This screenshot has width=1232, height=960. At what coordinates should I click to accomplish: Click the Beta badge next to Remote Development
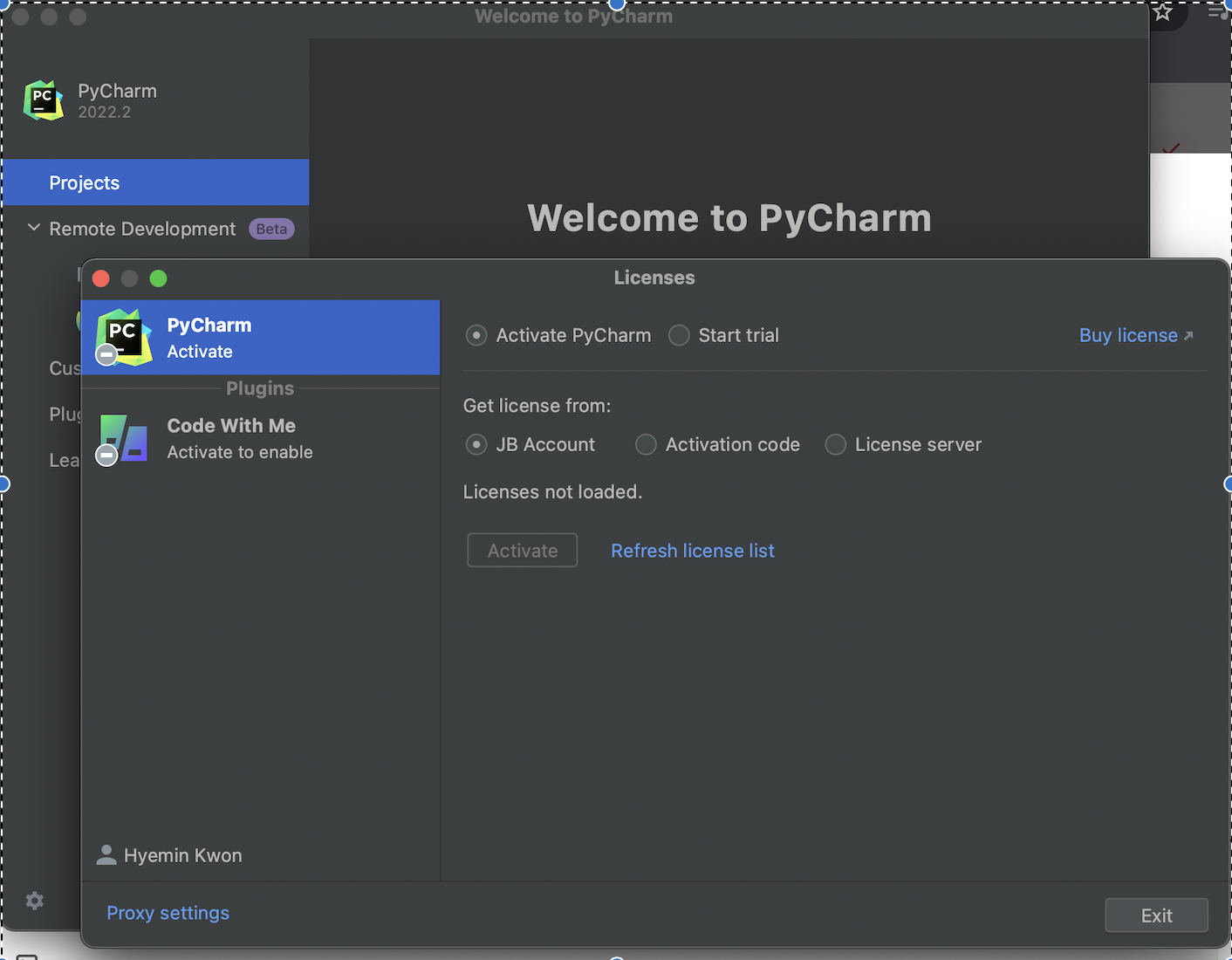[x=272, y=229]
